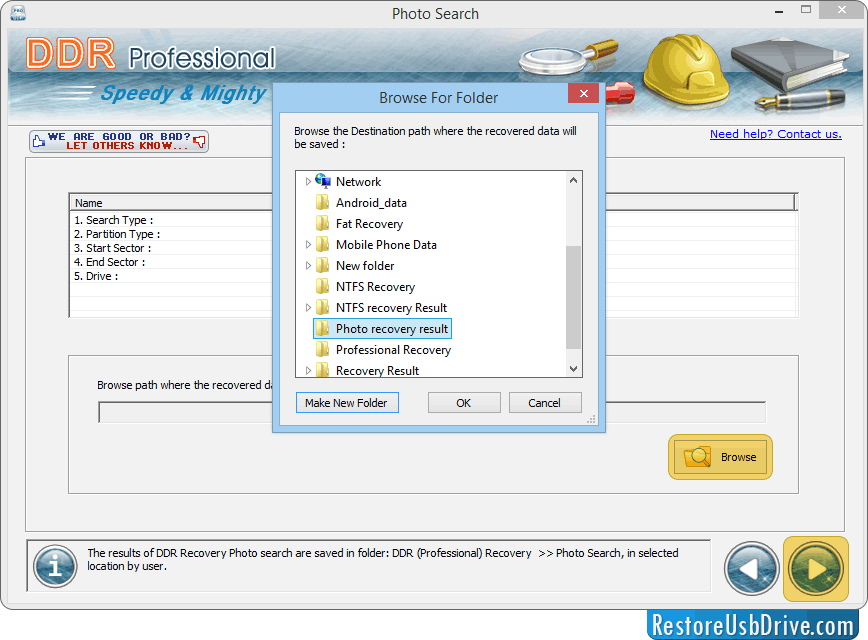Click the DDR Professional logo

151,55
